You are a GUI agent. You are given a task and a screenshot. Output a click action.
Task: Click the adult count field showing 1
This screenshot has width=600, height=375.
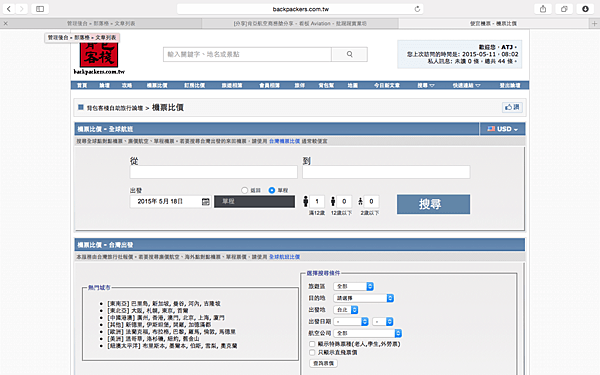click(317, 201)
